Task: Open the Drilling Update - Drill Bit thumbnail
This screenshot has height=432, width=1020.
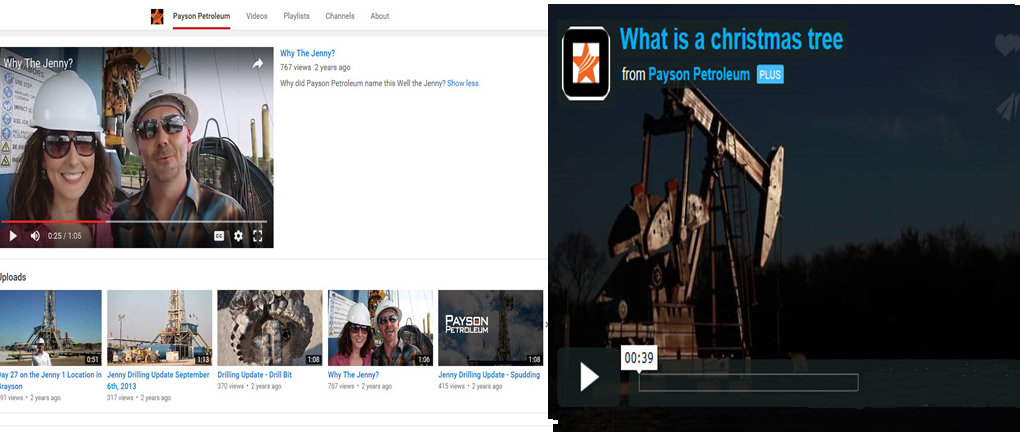Action: tap(269, 328)
